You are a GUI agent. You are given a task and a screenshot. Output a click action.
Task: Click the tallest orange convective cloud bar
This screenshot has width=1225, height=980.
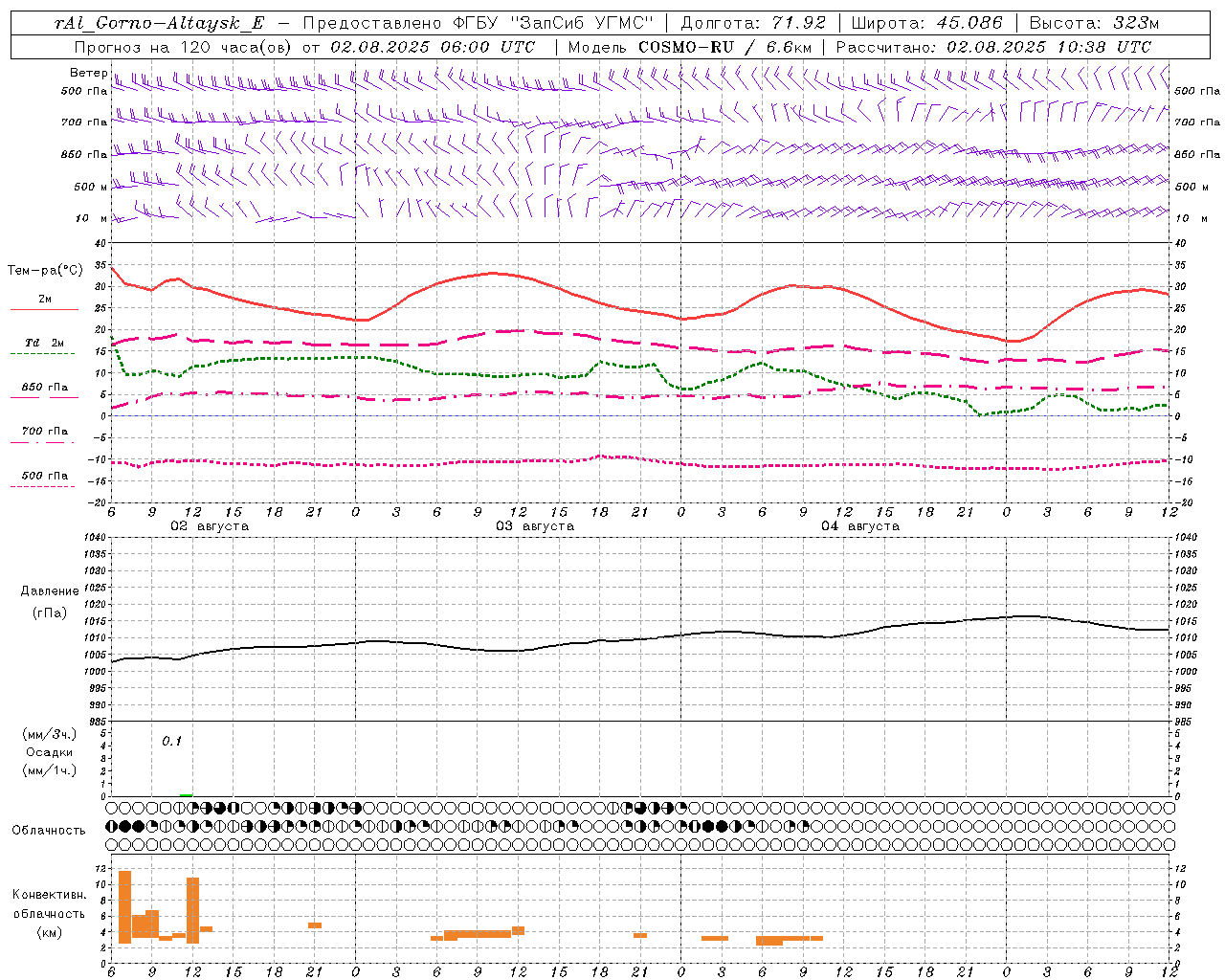(124, 907)
